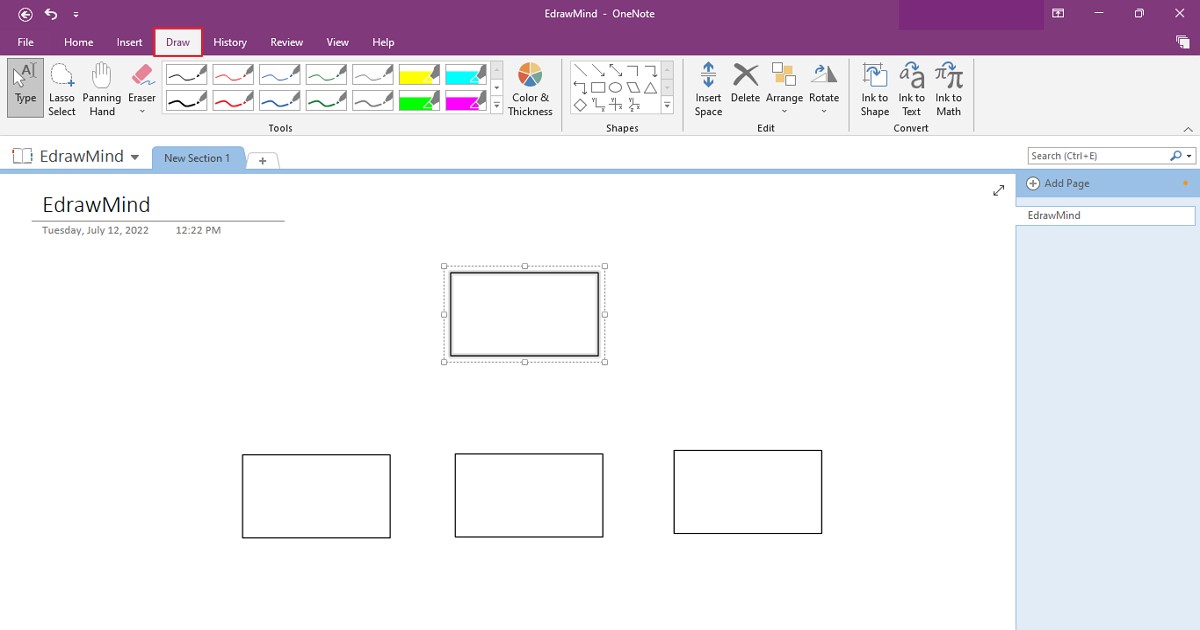Open the Draw tab
This screenshot has height=630, width=1200.
click(x=178, y=42)
